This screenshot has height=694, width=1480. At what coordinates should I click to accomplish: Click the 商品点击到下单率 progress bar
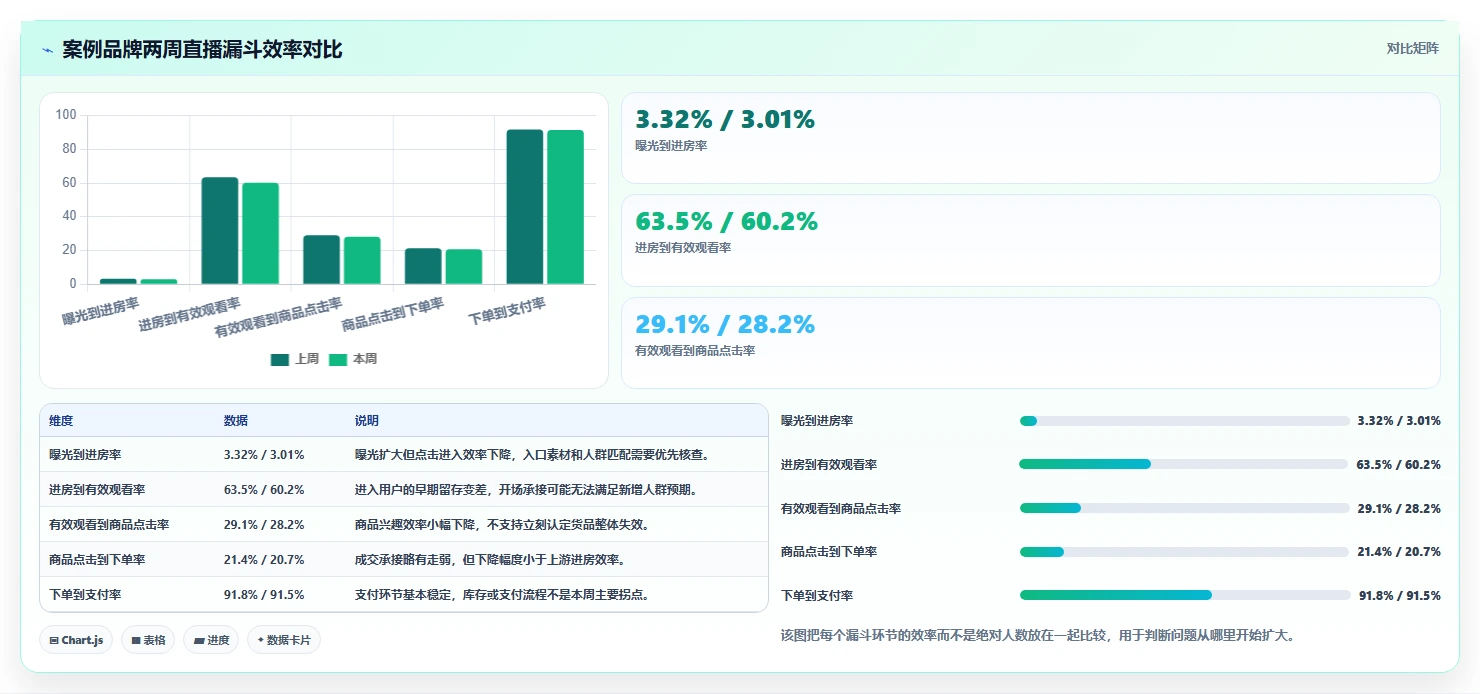pos(1184,552)
